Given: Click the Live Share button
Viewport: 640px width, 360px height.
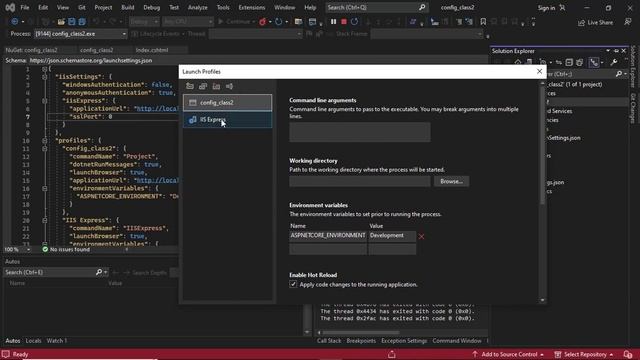Looking at the screenshot, I should point(596,22).
